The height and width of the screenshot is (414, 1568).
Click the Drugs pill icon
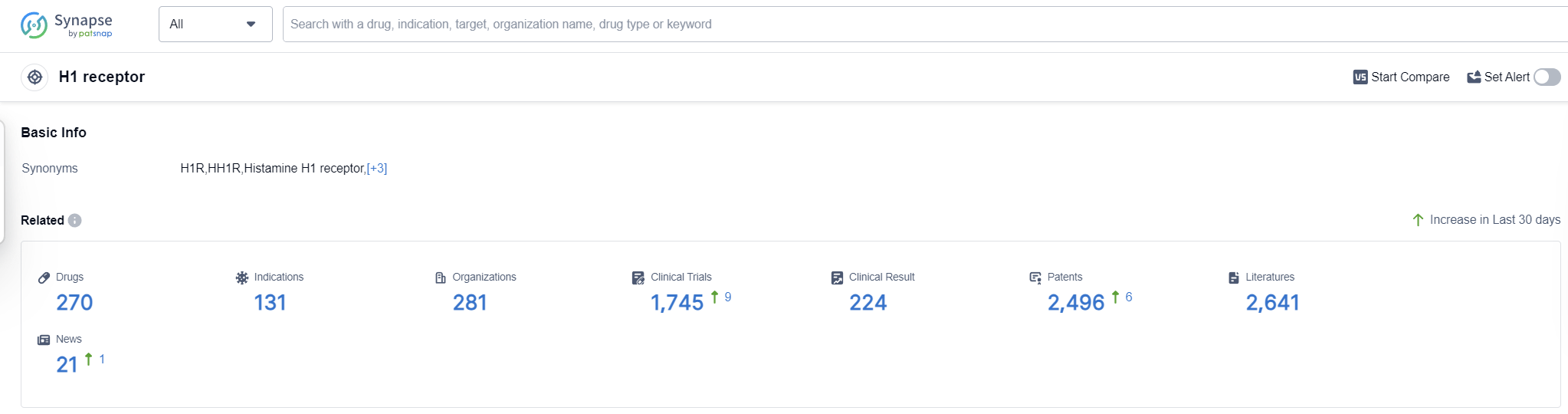44,278
